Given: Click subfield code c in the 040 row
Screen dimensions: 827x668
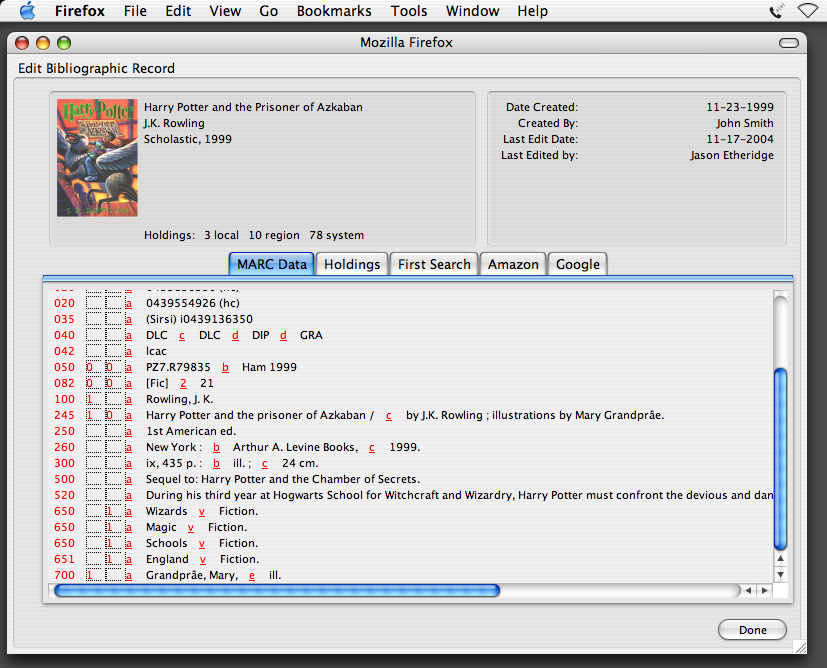Looking at the screenshot, I should coord(182,335).
